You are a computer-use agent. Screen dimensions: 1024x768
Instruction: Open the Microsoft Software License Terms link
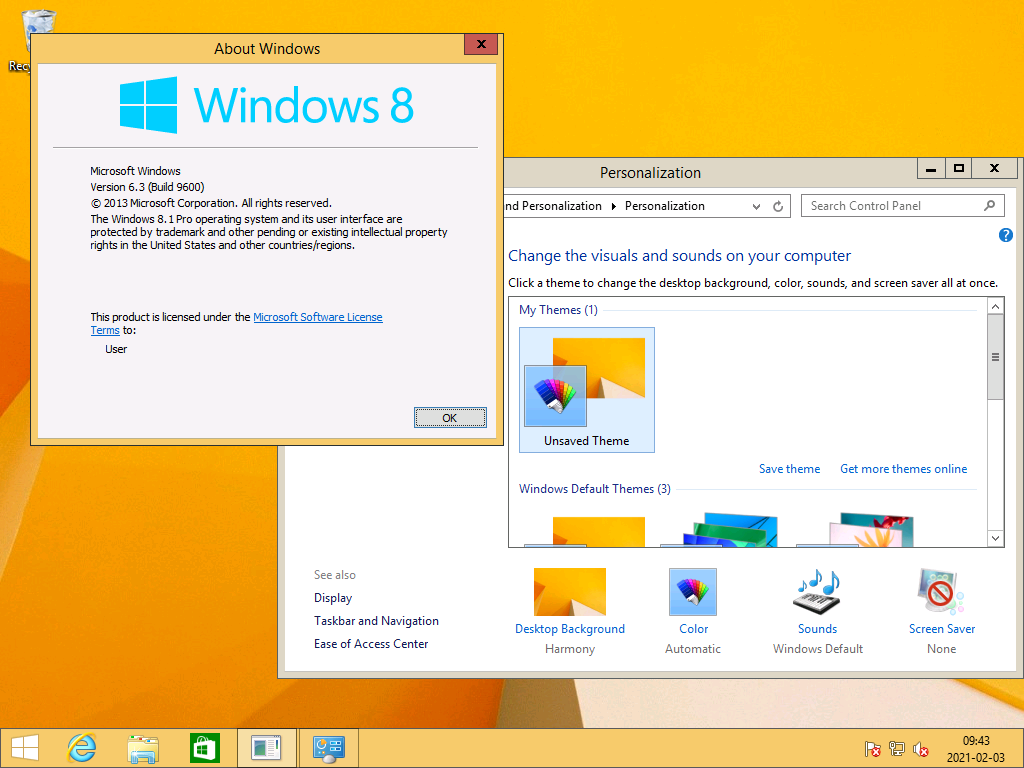pyautogui.click(x=317, y=317)
